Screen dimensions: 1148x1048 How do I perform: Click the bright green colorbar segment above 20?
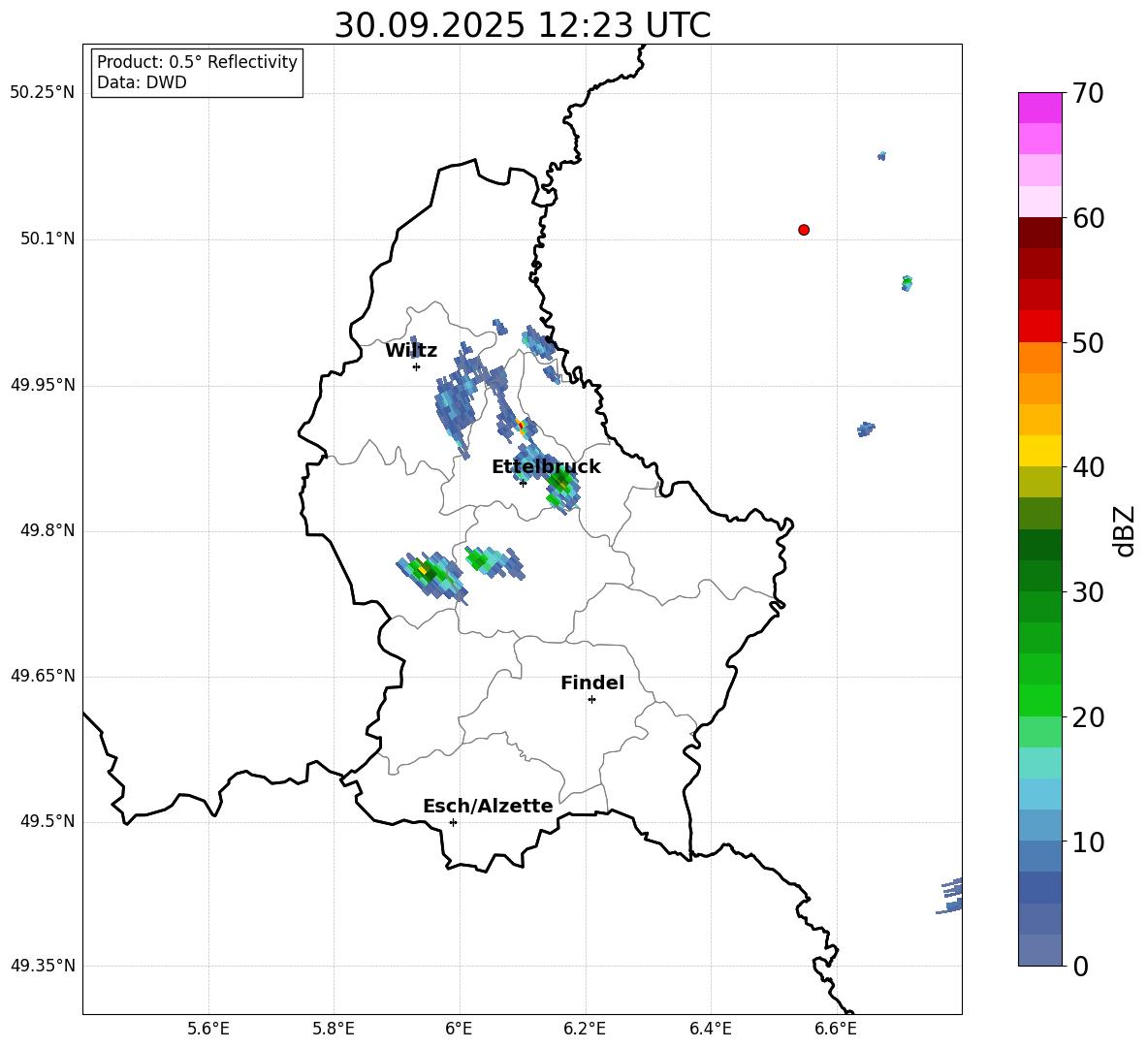[x=1040, y=700]
